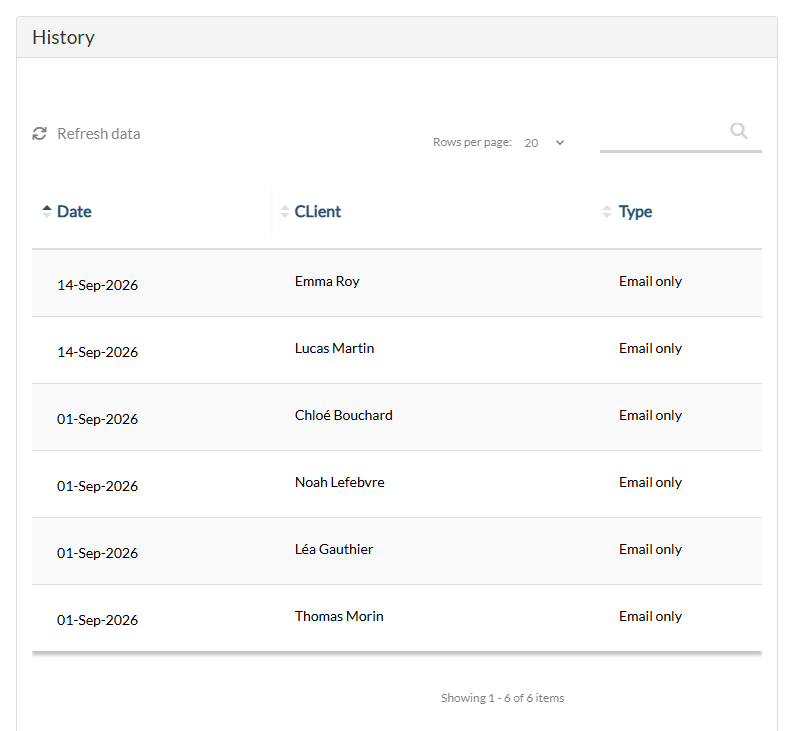
Task: Sort by the Type column header
Action: (x=636, y=211)
